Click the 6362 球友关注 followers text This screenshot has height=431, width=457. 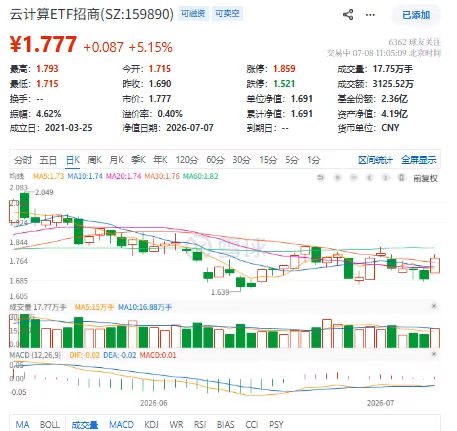pos(414,42)
